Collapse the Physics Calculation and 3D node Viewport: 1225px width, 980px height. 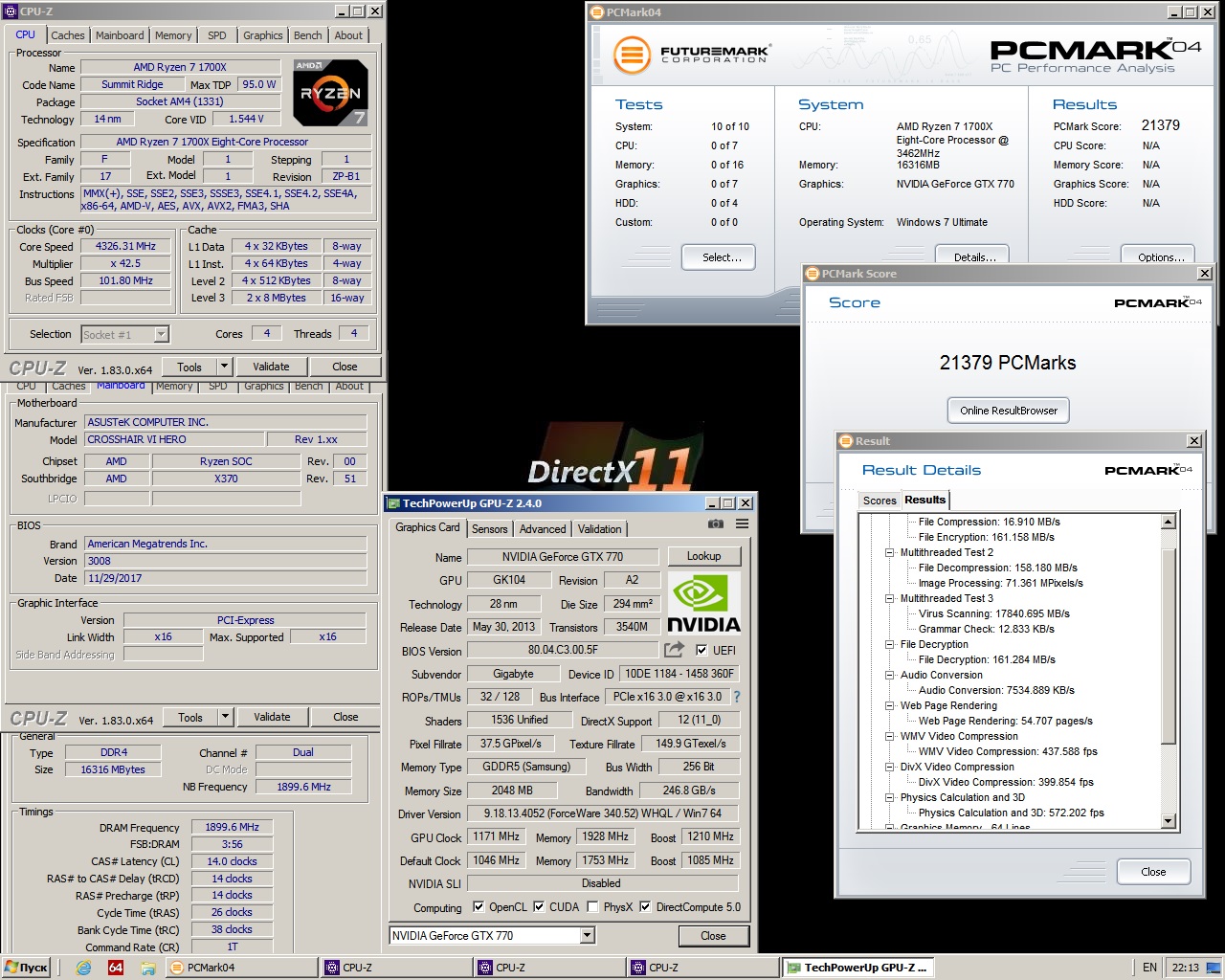[x=889, y=797]
